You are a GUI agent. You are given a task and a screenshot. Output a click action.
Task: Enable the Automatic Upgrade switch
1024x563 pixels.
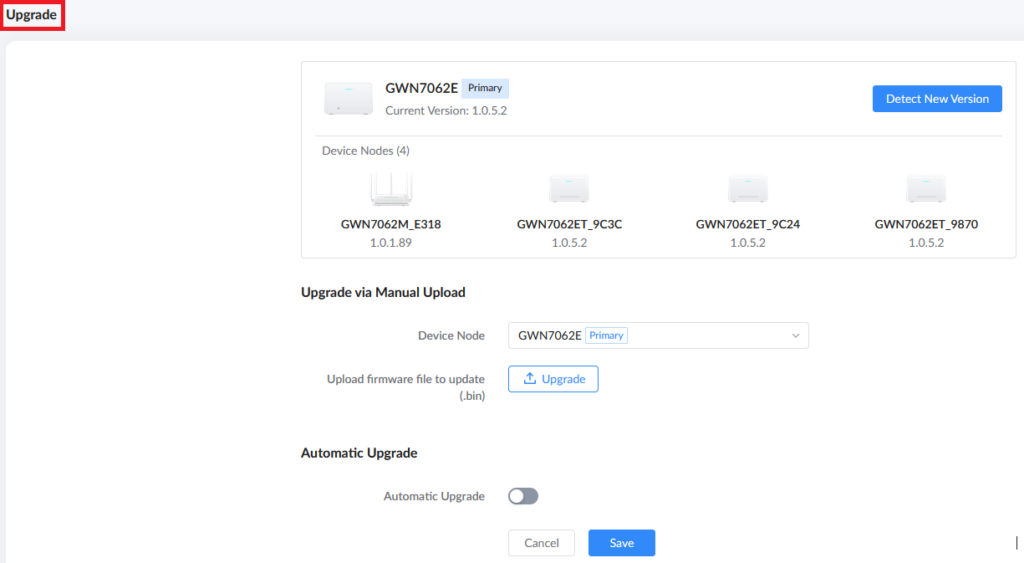(523, 496)
